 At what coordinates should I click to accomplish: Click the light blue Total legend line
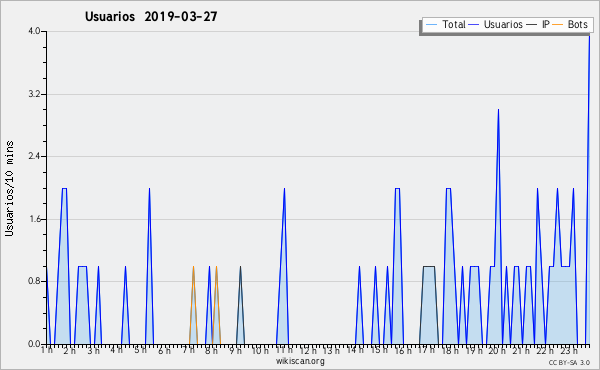(431, 25)
